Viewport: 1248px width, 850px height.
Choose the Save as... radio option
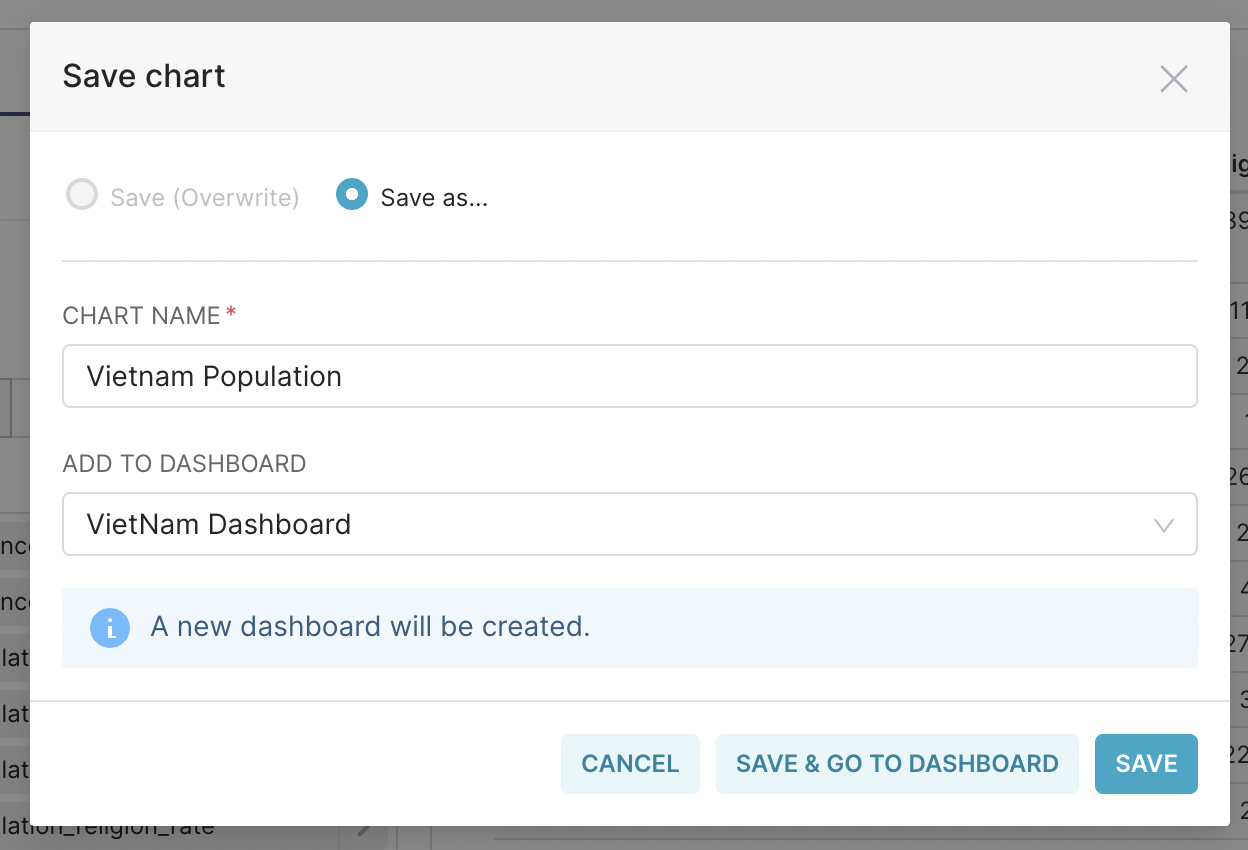352,194
